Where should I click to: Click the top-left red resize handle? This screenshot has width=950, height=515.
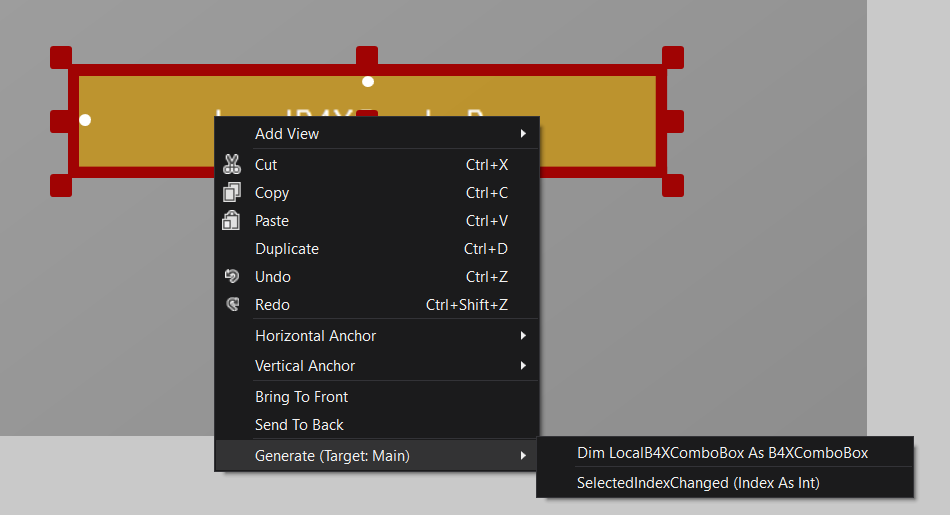pos(61,57)
